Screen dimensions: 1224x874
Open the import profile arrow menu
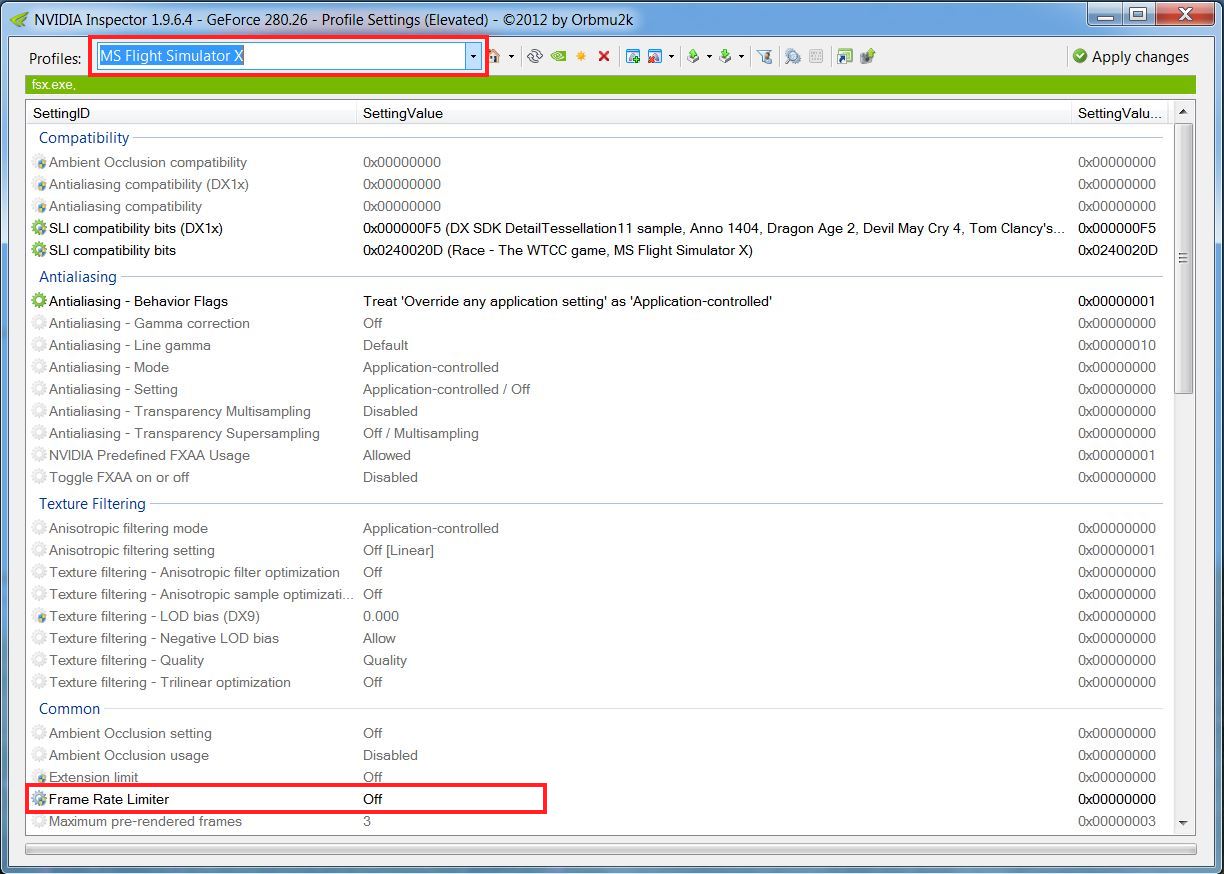(x=741, y=57)
